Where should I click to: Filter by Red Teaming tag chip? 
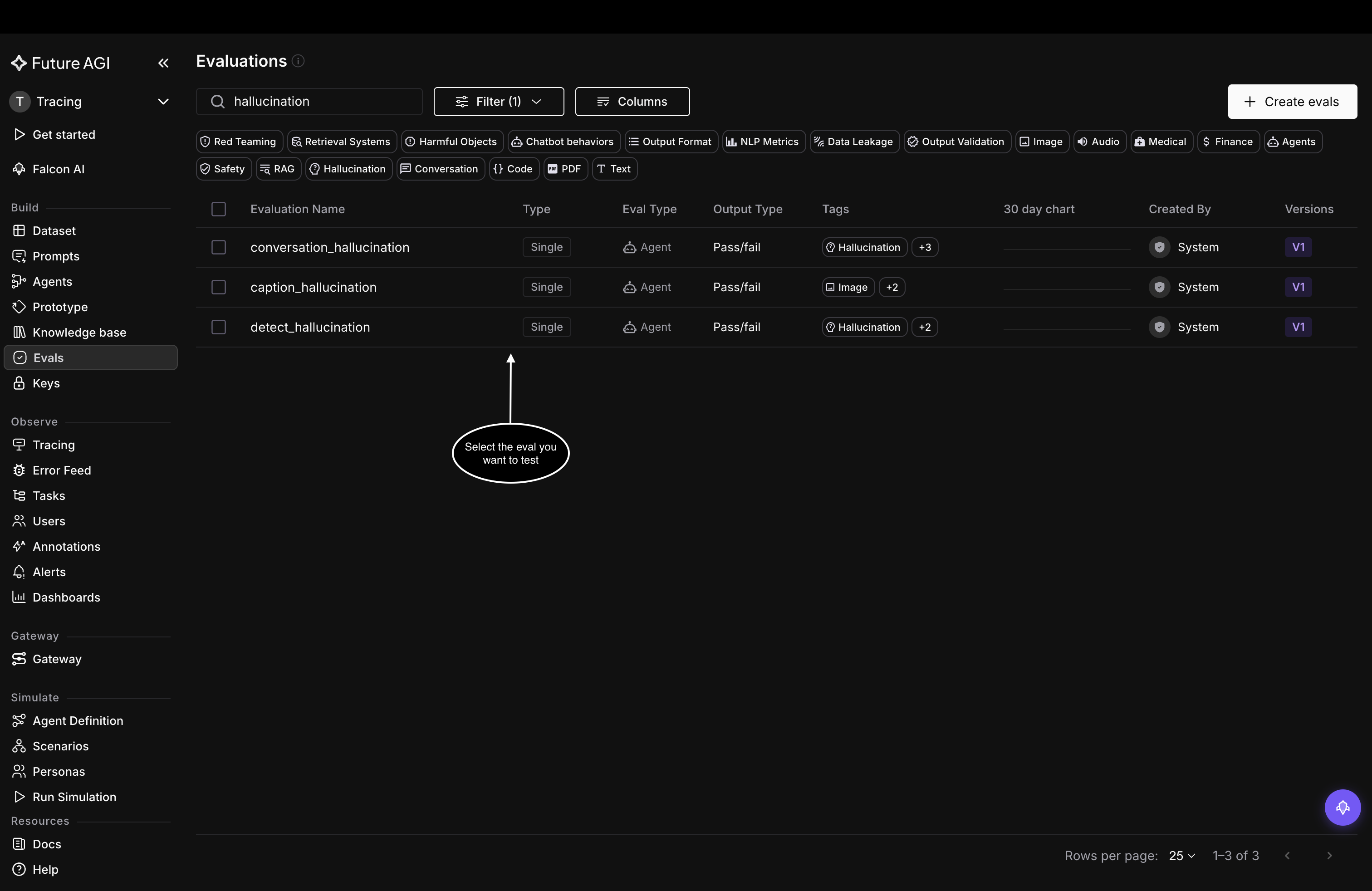tap(239, 141)
